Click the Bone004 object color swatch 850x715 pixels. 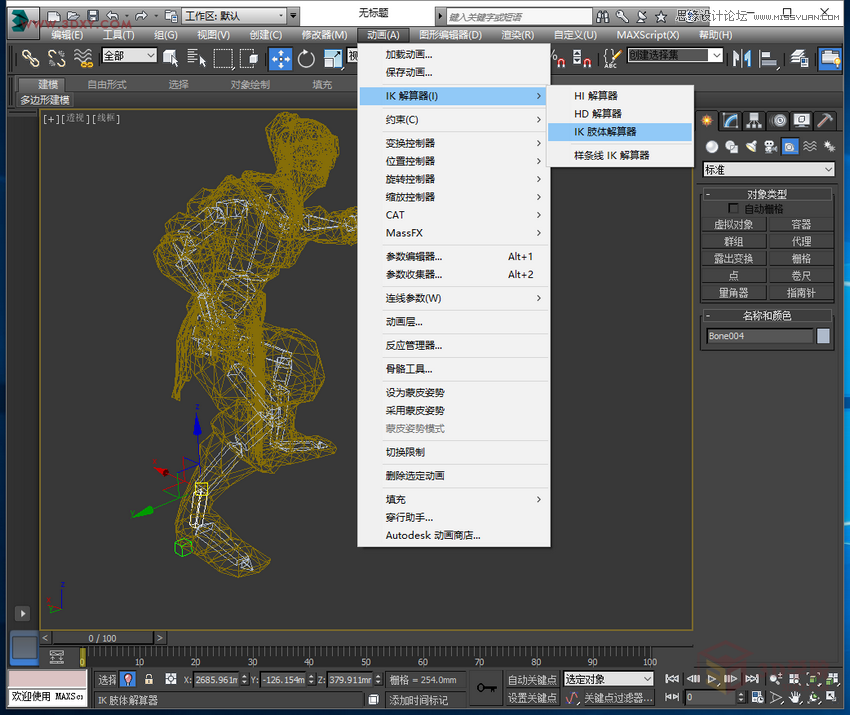pyautogui.click(x=823, y=336)
